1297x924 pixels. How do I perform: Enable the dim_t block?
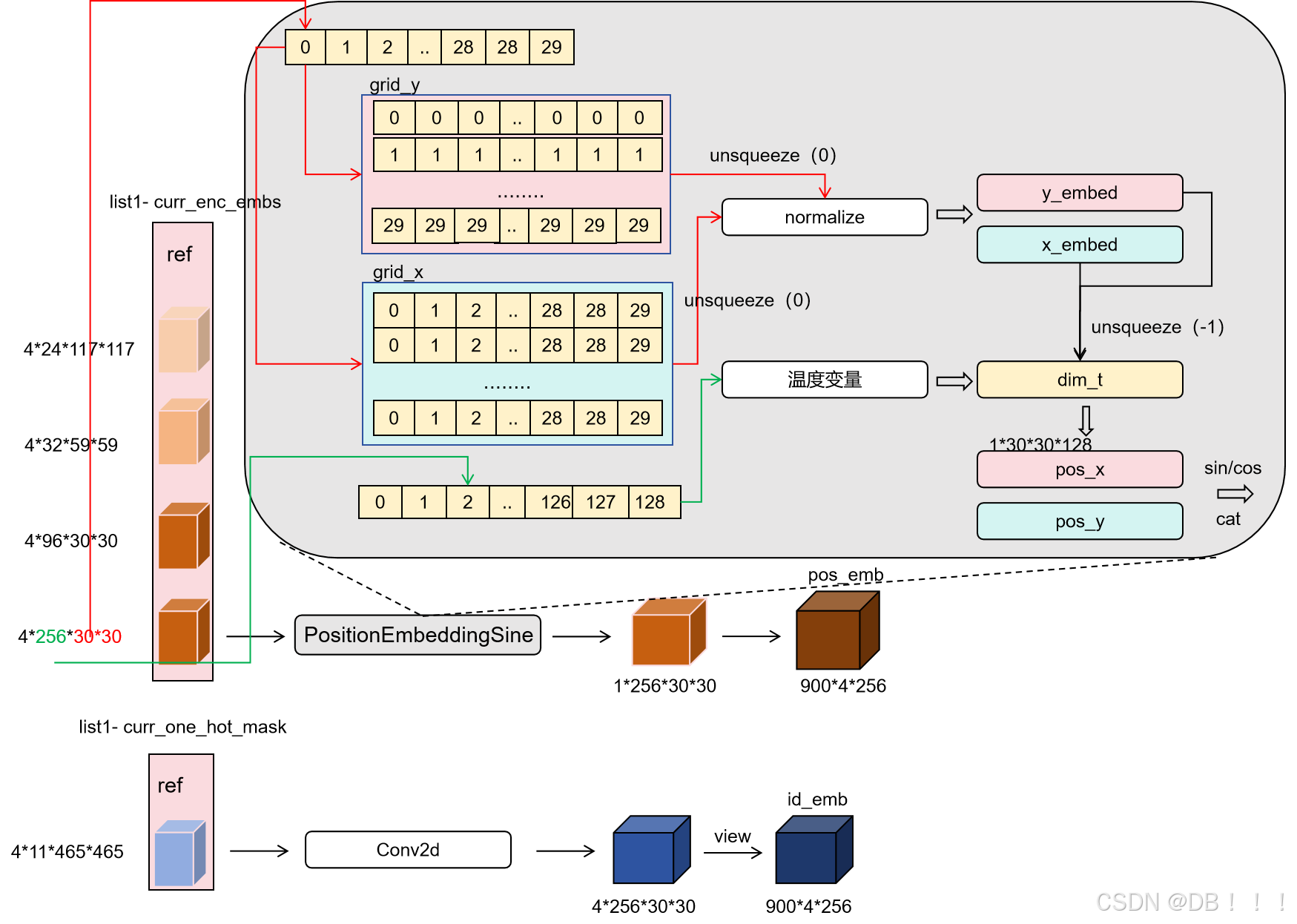tap(1080, 380)
